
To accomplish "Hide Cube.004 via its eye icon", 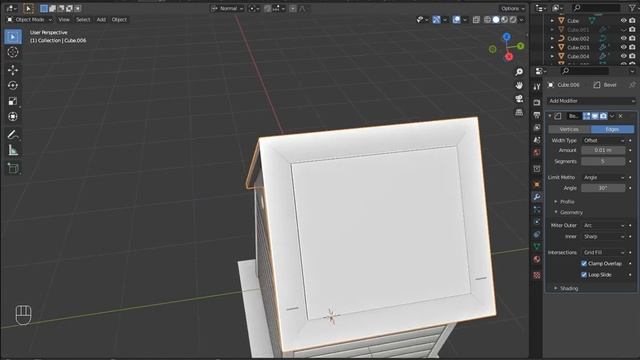I will tap(623, 56).
